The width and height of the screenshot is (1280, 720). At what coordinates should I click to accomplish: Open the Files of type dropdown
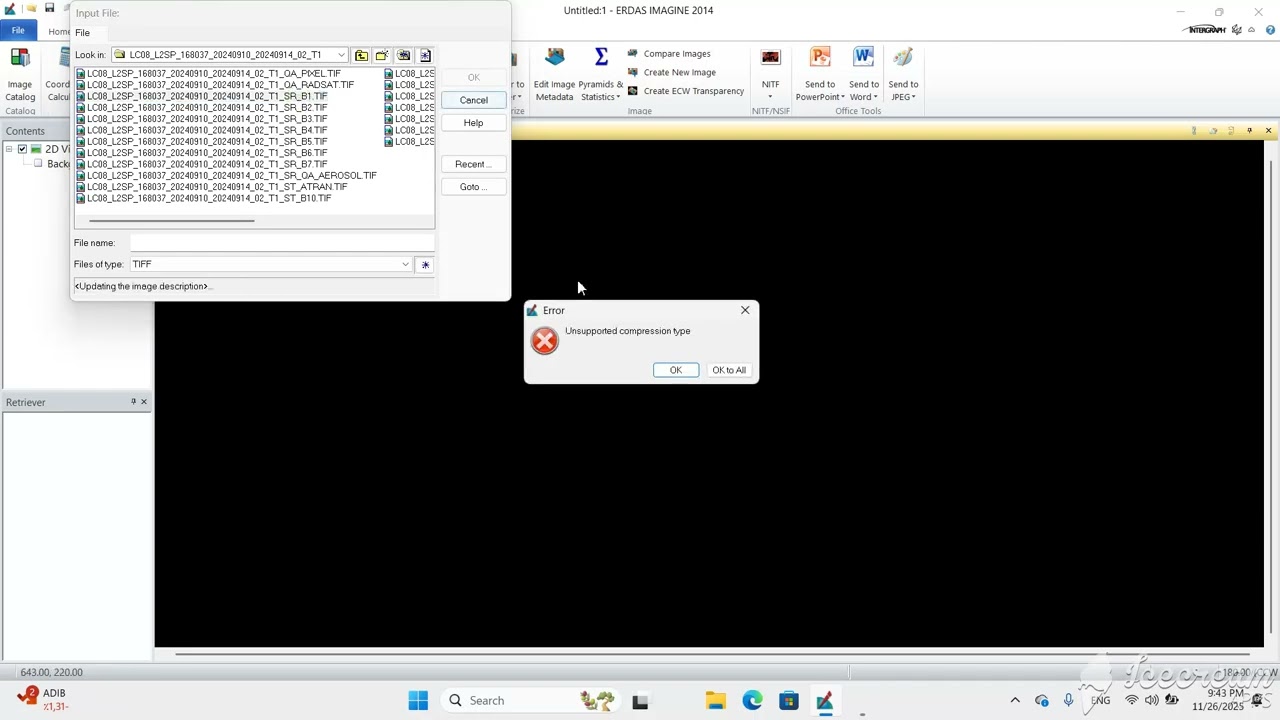coord(405,265)
